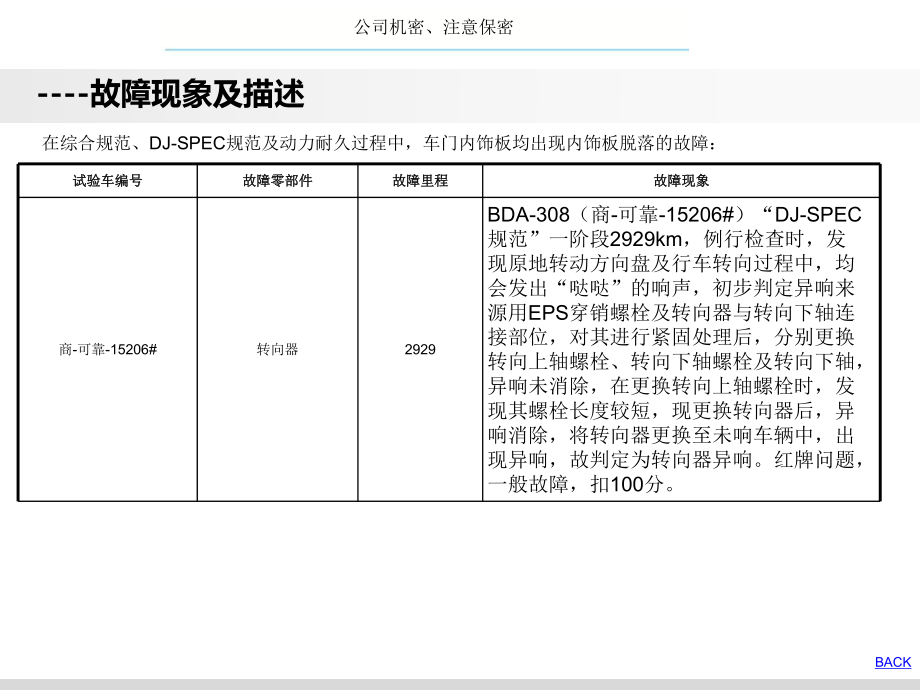This screenshot has width=920, height=690.
Task: Select the 故障零部件 column header
Action: pyautogui.click(x=279, y=180)
